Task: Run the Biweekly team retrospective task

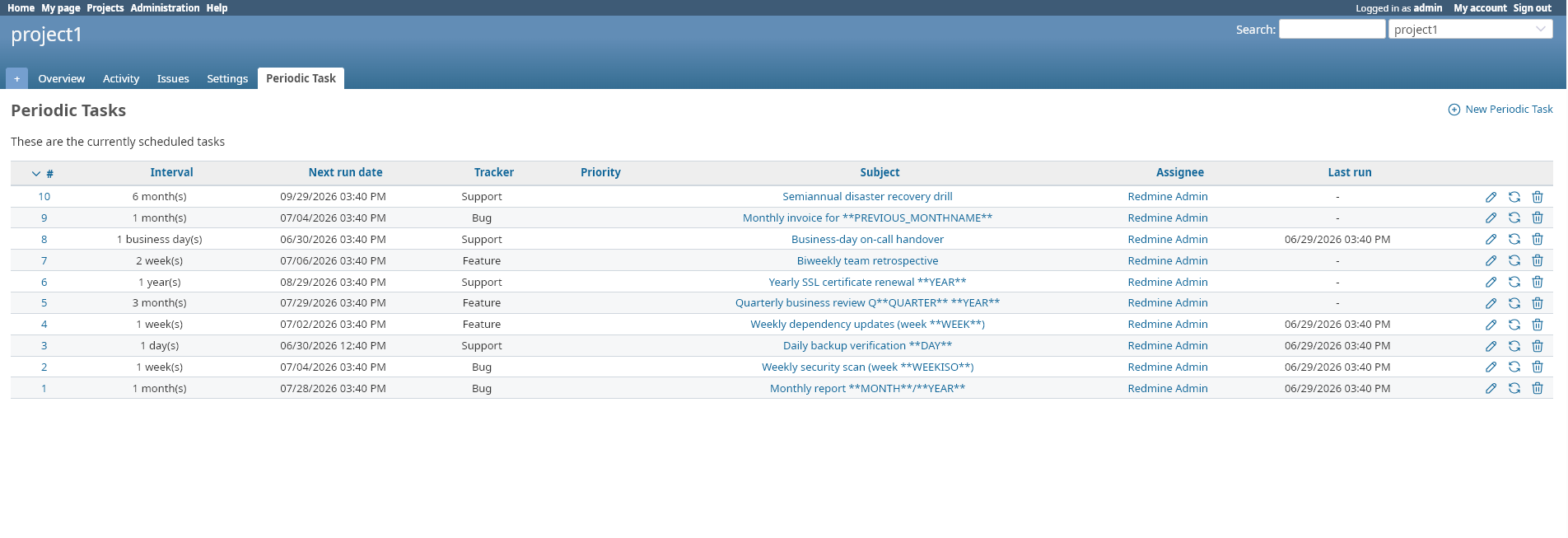Action: coord(1514,260)
